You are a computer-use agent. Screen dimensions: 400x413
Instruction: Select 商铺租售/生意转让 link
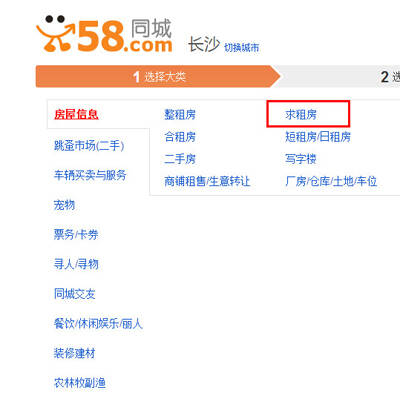pos(207,181)
